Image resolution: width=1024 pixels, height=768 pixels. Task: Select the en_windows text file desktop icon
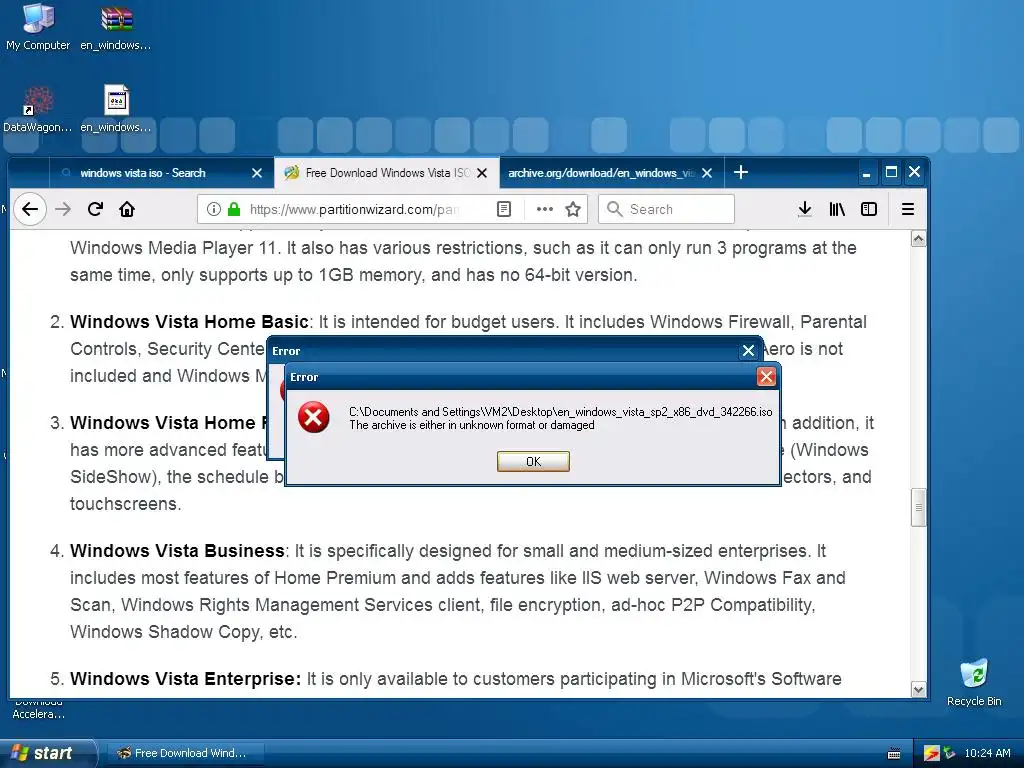pyautogui.click(x=116, y=109)
